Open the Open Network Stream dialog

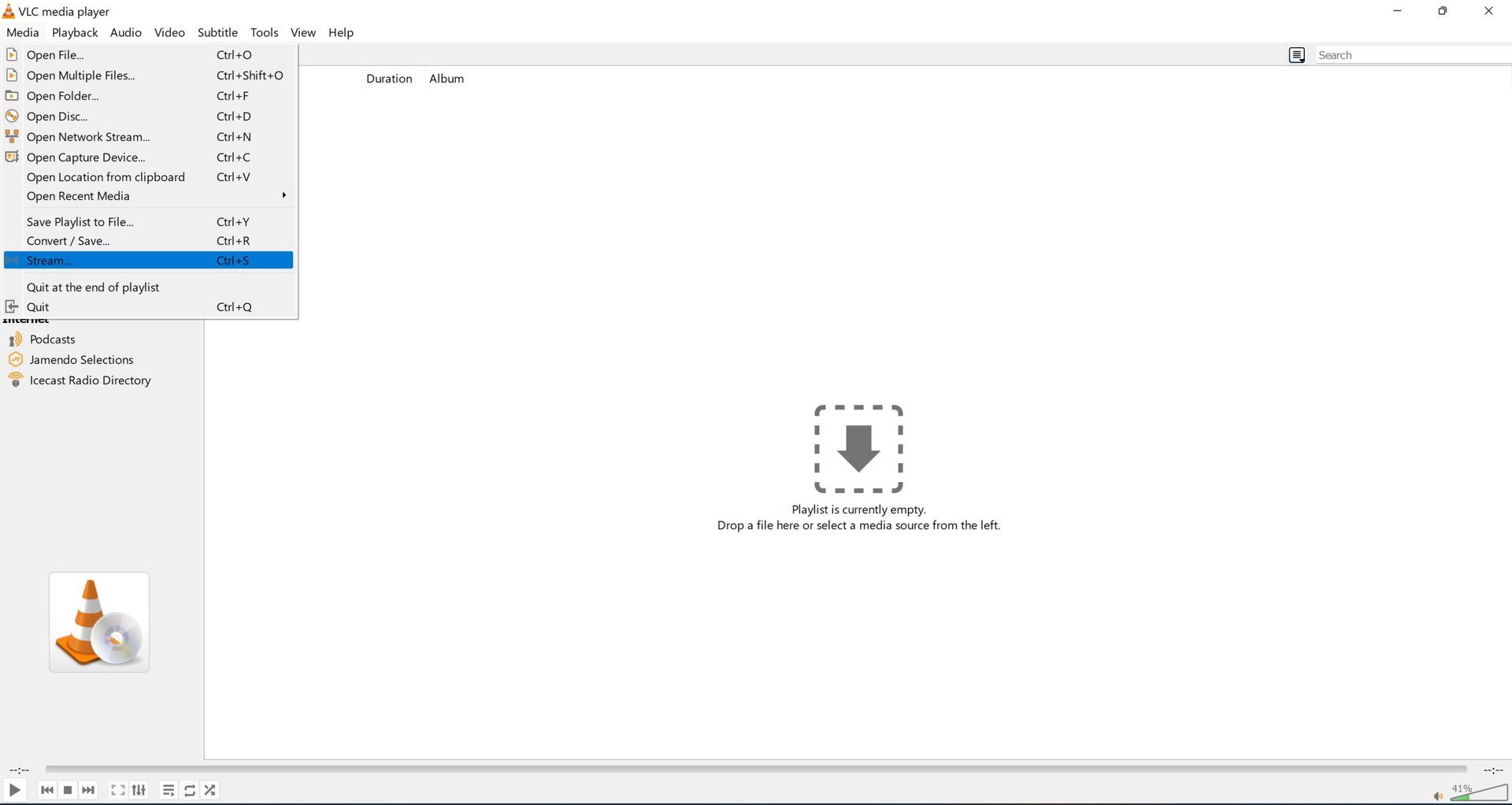pos(88,136)
